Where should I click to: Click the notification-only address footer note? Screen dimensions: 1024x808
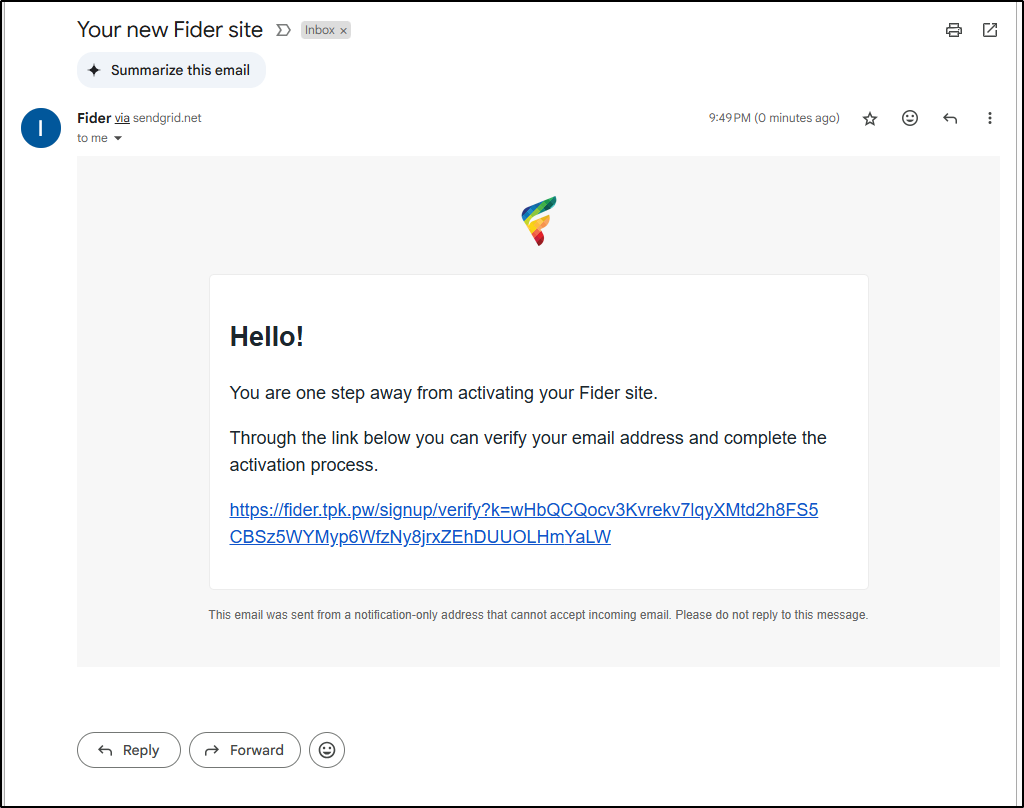pos(538,615)
